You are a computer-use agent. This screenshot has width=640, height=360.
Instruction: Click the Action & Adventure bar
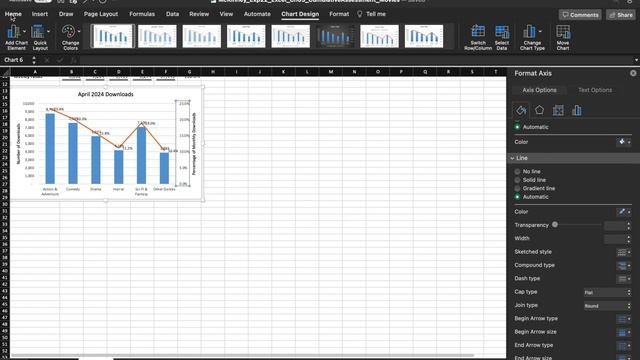point(50,149)
